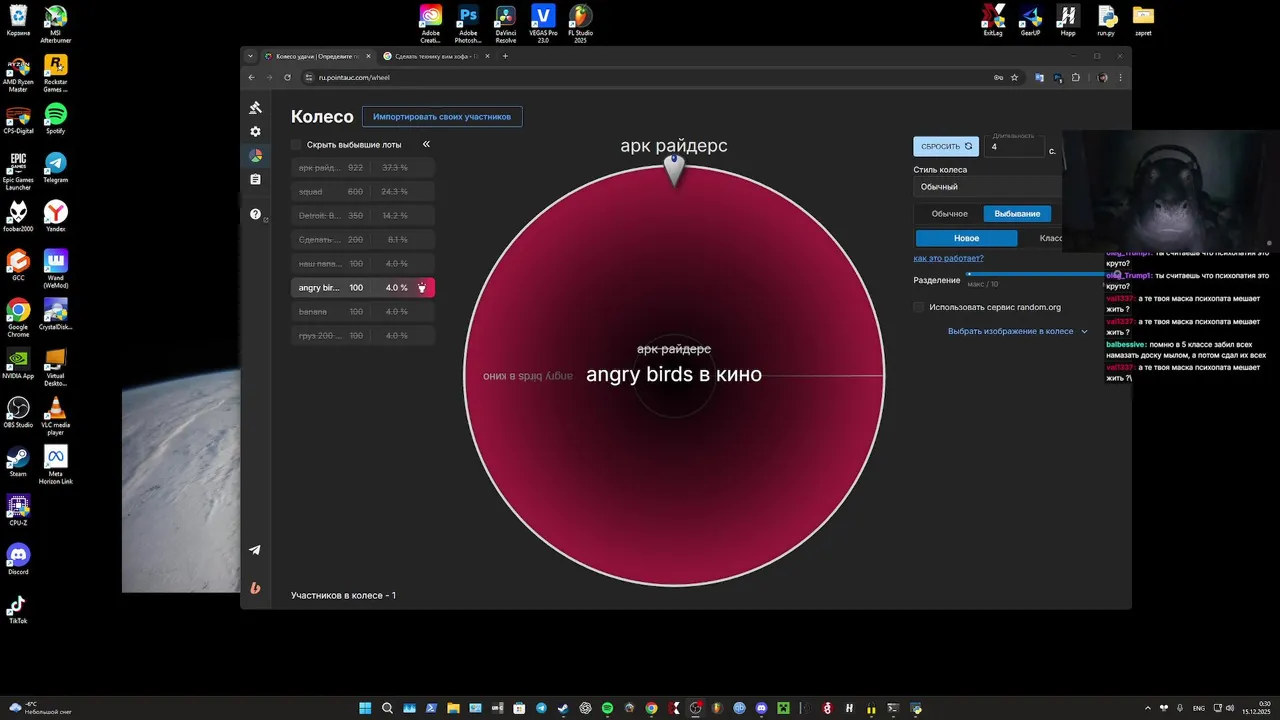The width and height of the screenshot is (1280, 720).
Task: Click the СБРОСИТЬ reset button
Action: [x=946, y=146]
